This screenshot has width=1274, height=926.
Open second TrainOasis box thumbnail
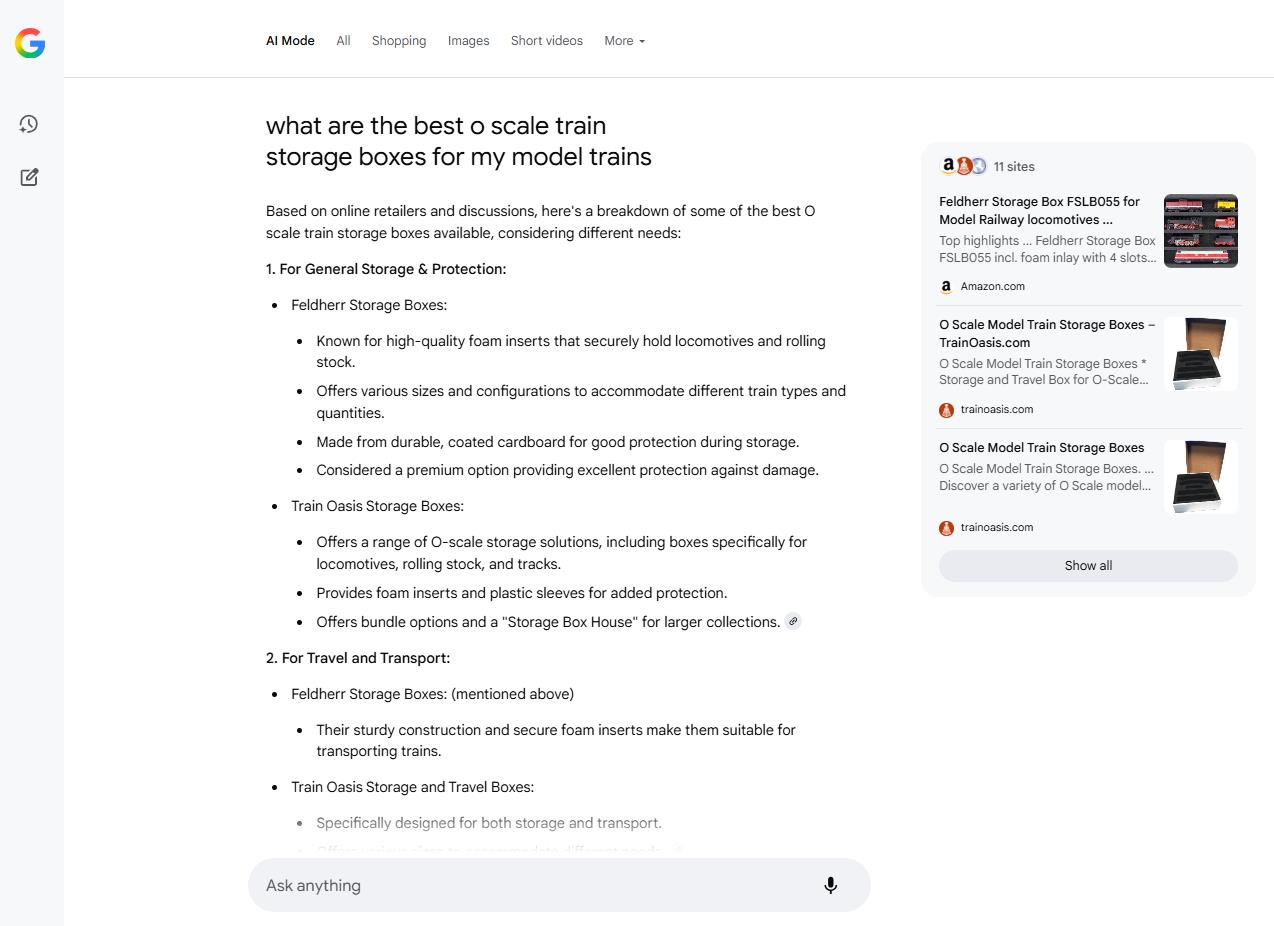[x=1200, y=477]
